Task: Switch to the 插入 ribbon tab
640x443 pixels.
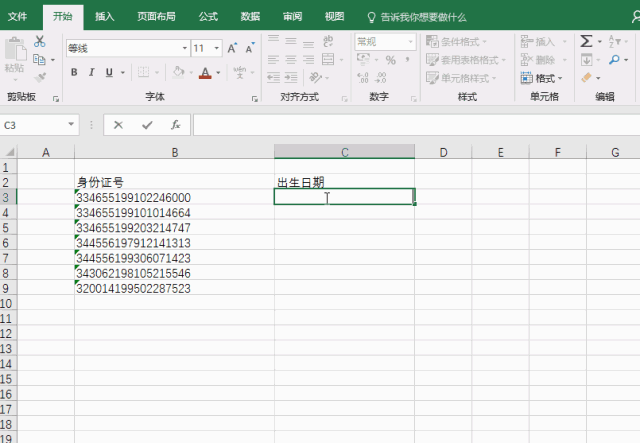Action: point(104,17)
